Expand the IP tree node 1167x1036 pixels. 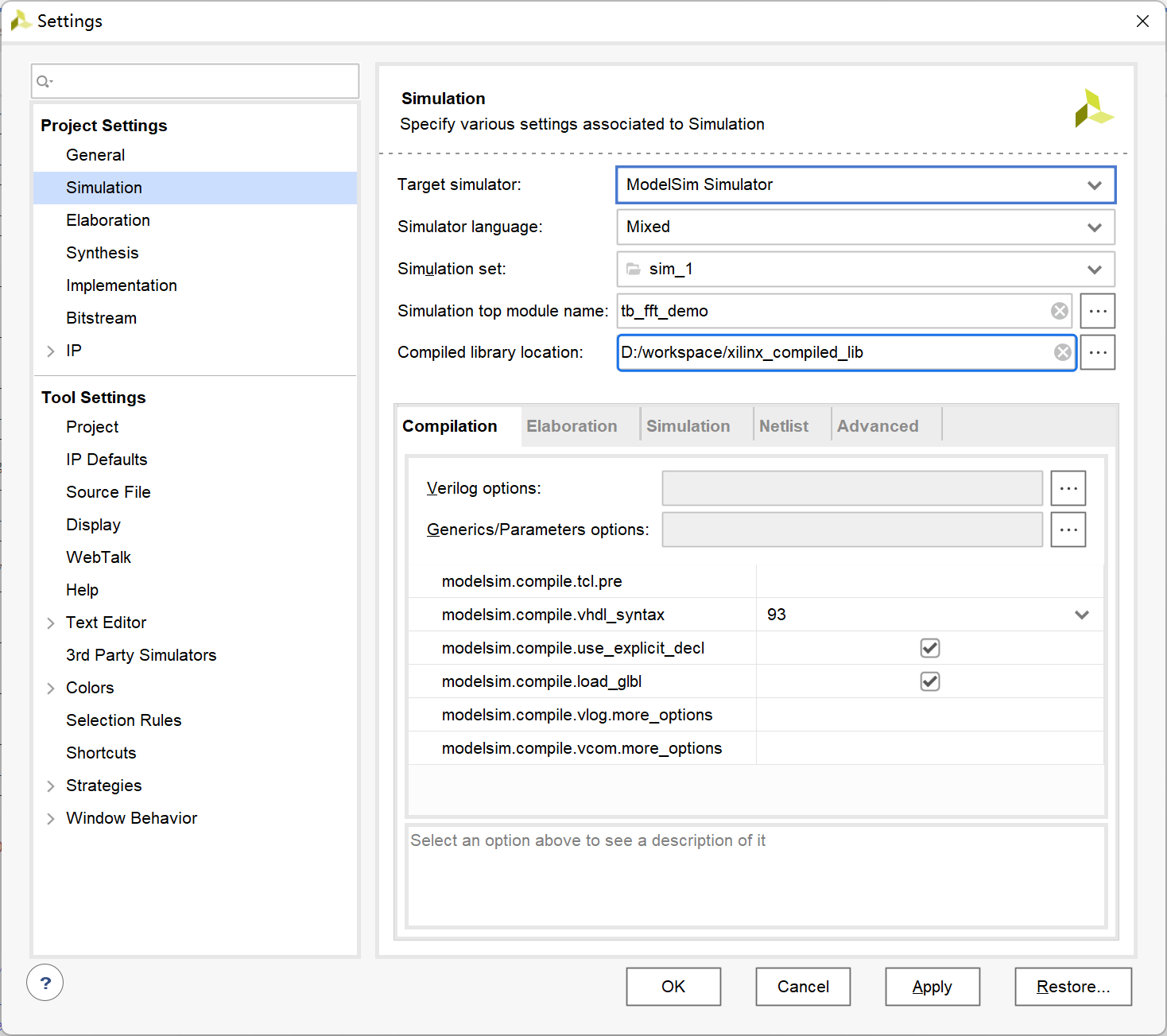coord(51,351)
